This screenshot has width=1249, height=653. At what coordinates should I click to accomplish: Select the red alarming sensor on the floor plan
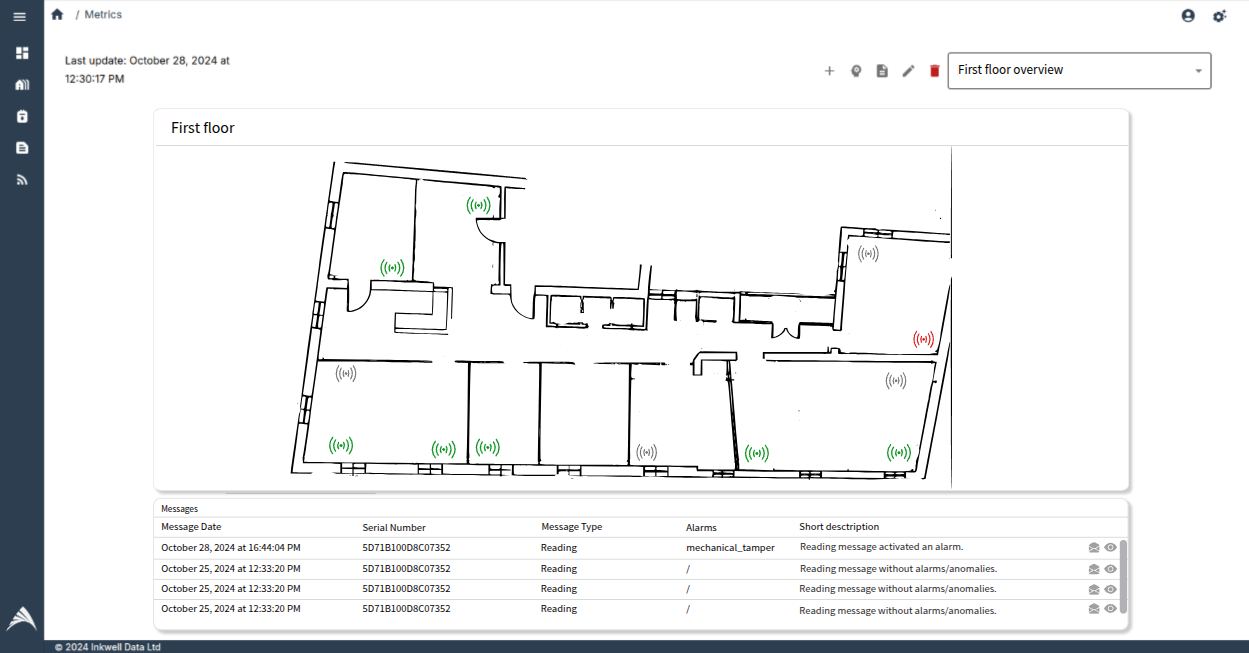click(x=922, y=338)
